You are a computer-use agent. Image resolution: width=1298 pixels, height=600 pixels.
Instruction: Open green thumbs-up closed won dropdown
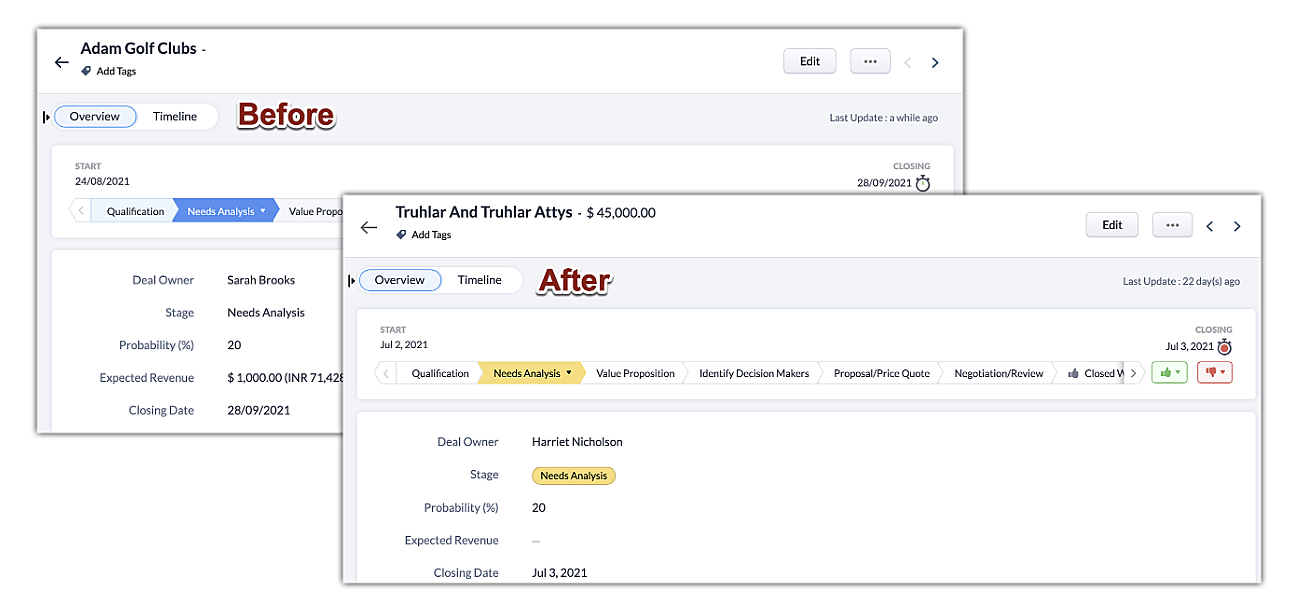pyautogui.click(x=1169, y=373)
